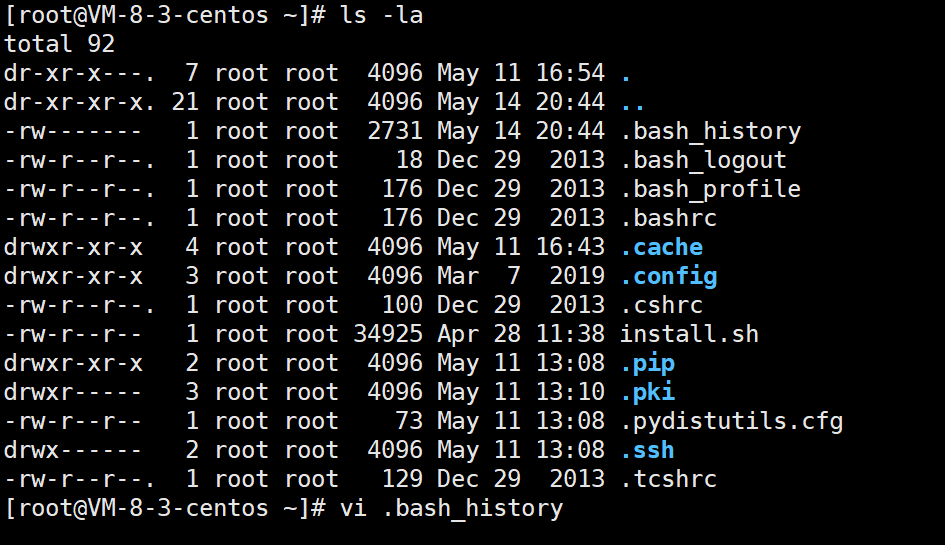Click the install.sh file name
The image size is (945, 545).
[689, 334]
